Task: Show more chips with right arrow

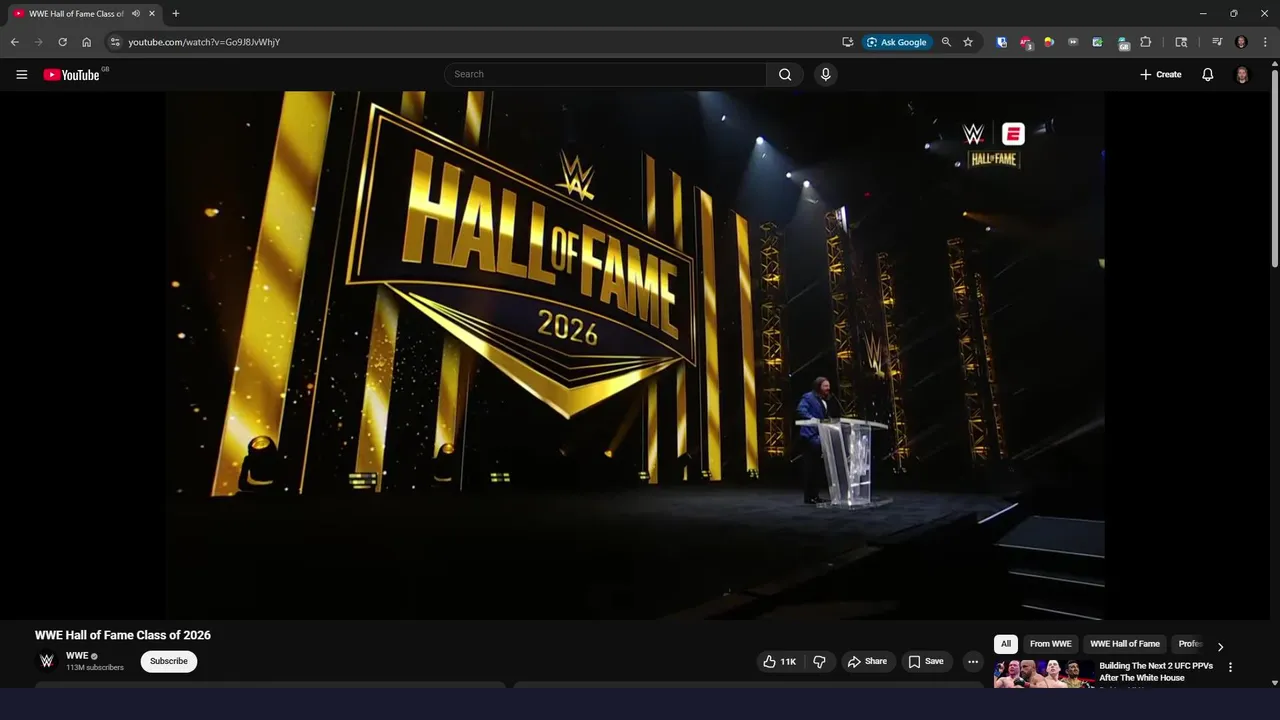Action: [x=1220, y=646]
